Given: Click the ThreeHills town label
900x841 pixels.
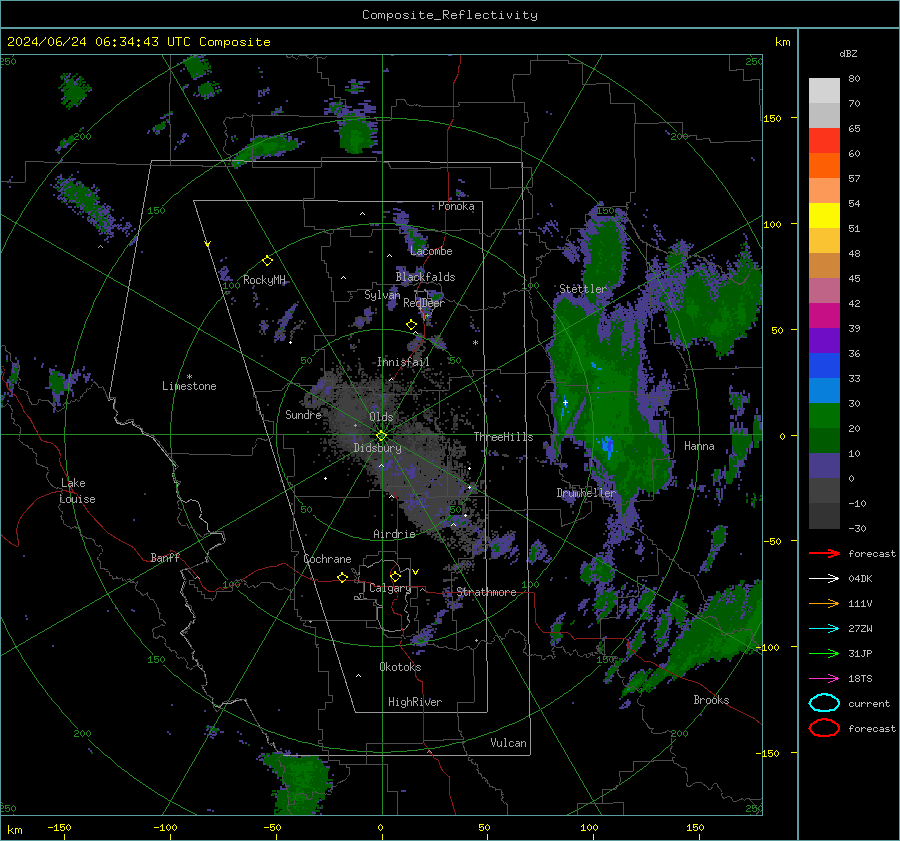Looking at the screenshot, I should point(503,437).
